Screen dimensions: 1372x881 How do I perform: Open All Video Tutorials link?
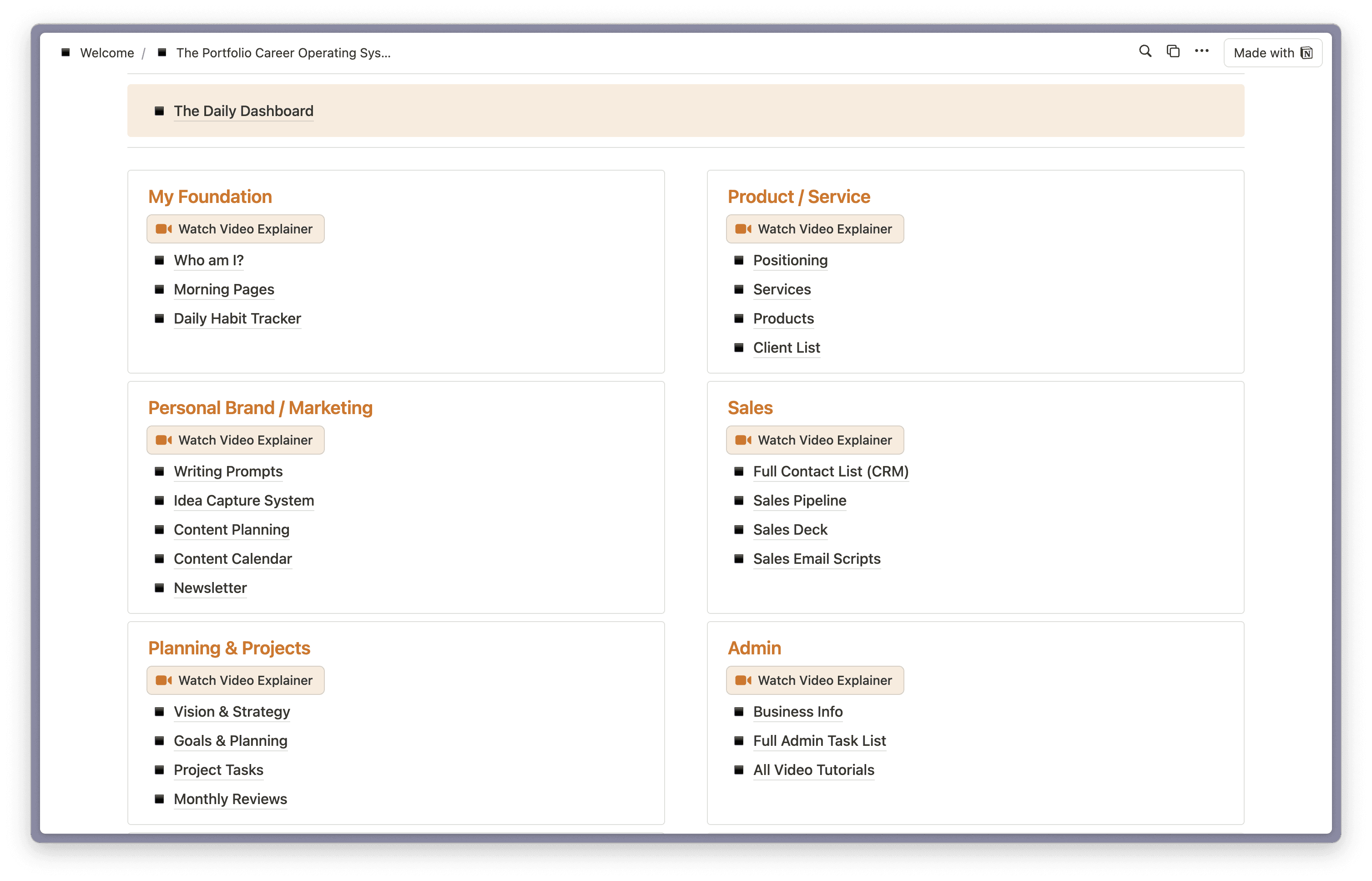(x=813, y=770)
